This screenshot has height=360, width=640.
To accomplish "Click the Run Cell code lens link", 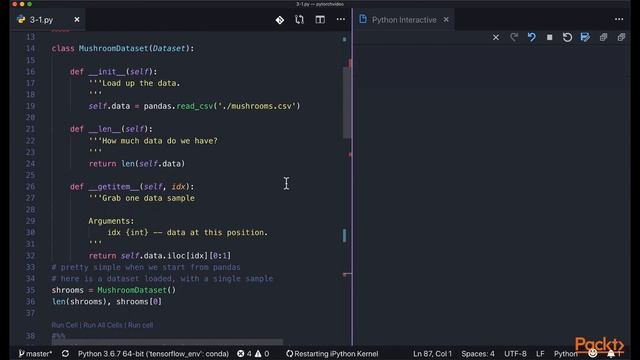I will [x=64, y=325].
